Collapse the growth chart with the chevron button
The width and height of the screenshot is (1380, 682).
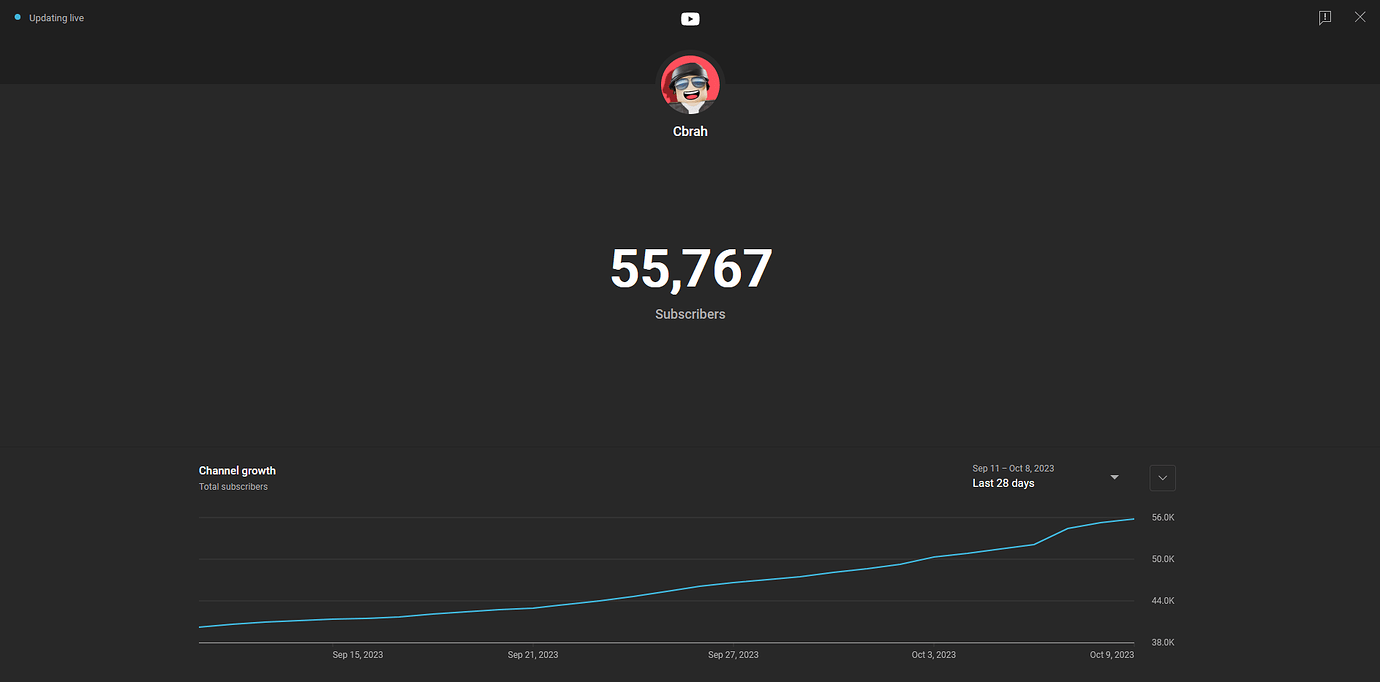1161,478
